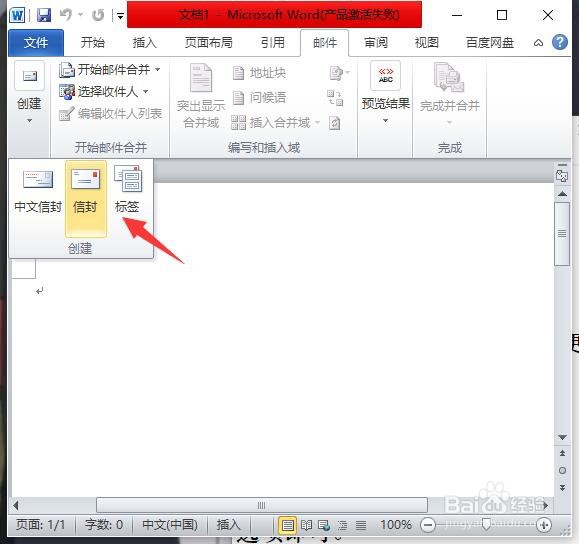Click the Match Fields icon
The width and height of the screenshot is (579, 544).
tap(335, 98)
